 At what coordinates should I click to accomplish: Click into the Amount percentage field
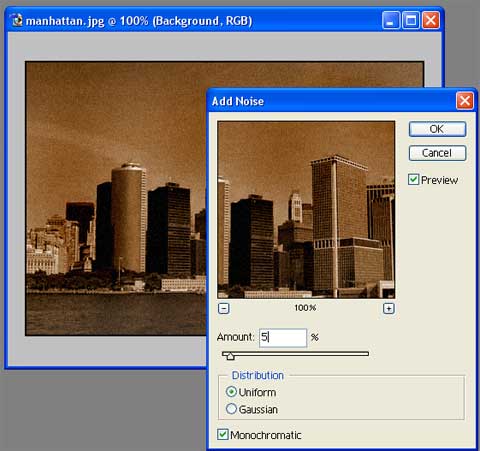click(283, 337)
